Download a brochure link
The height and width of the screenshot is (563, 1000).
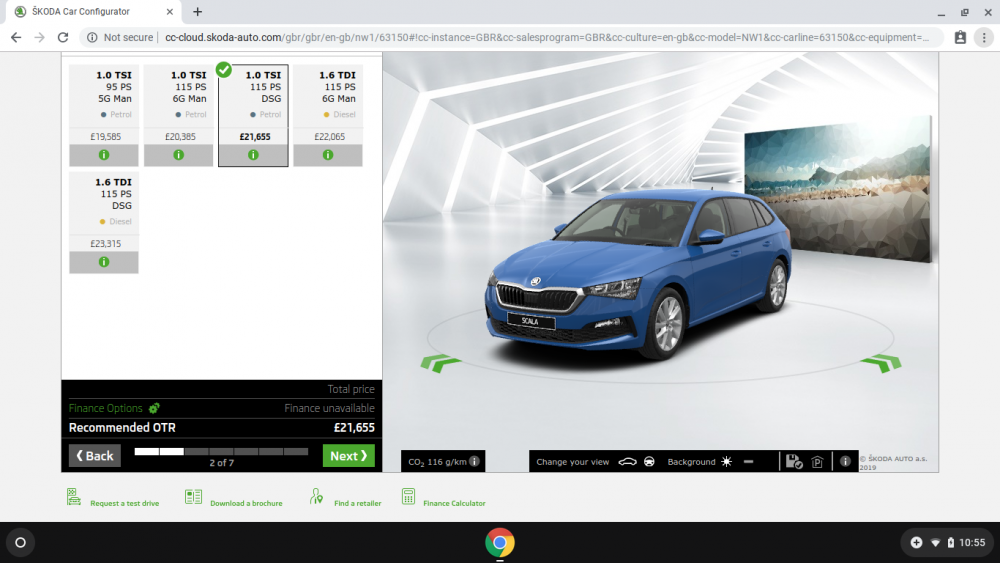(x=246, y=503)
